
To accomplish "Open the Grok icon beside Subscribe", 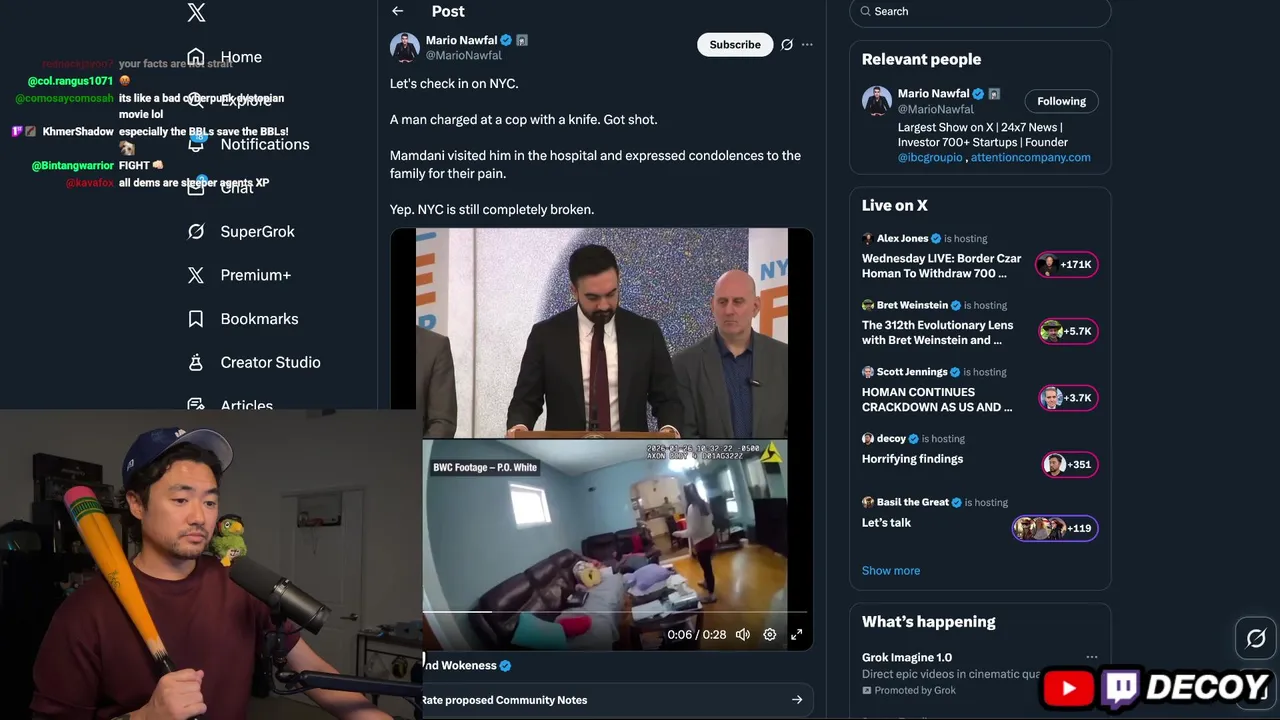I will tap(787, 45).
